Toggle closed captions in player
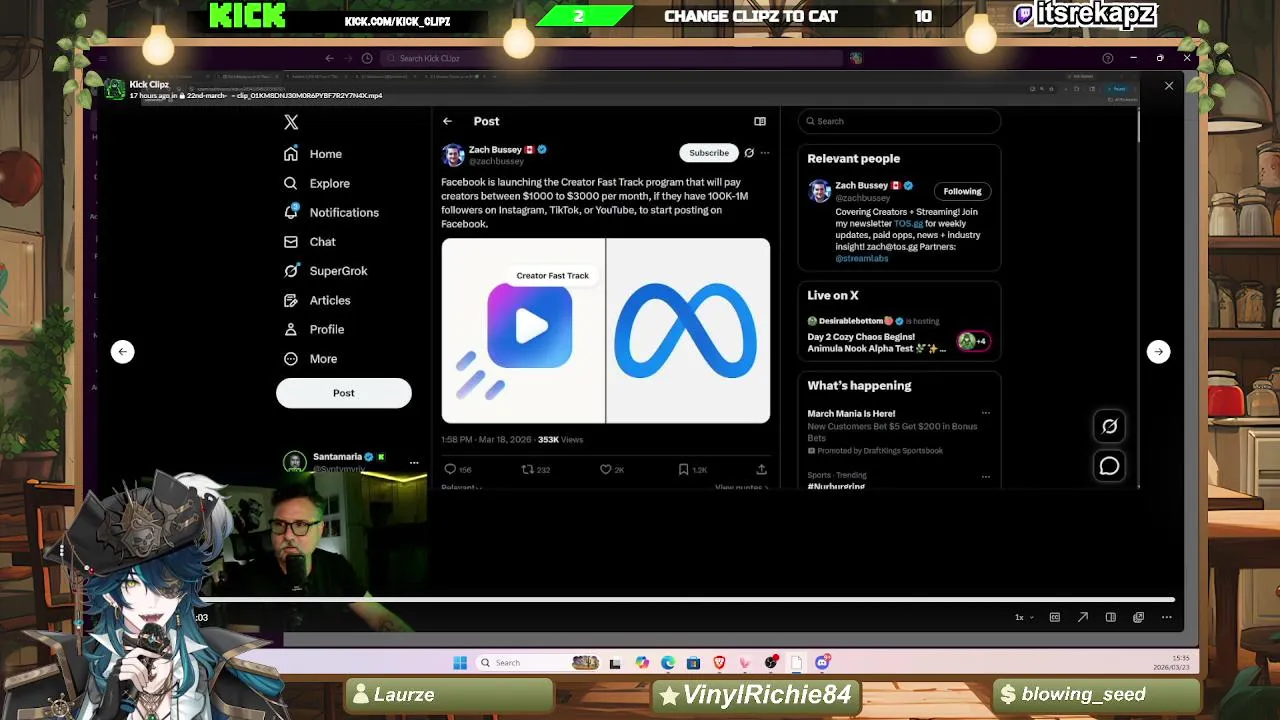 (x=1054, y=617)
